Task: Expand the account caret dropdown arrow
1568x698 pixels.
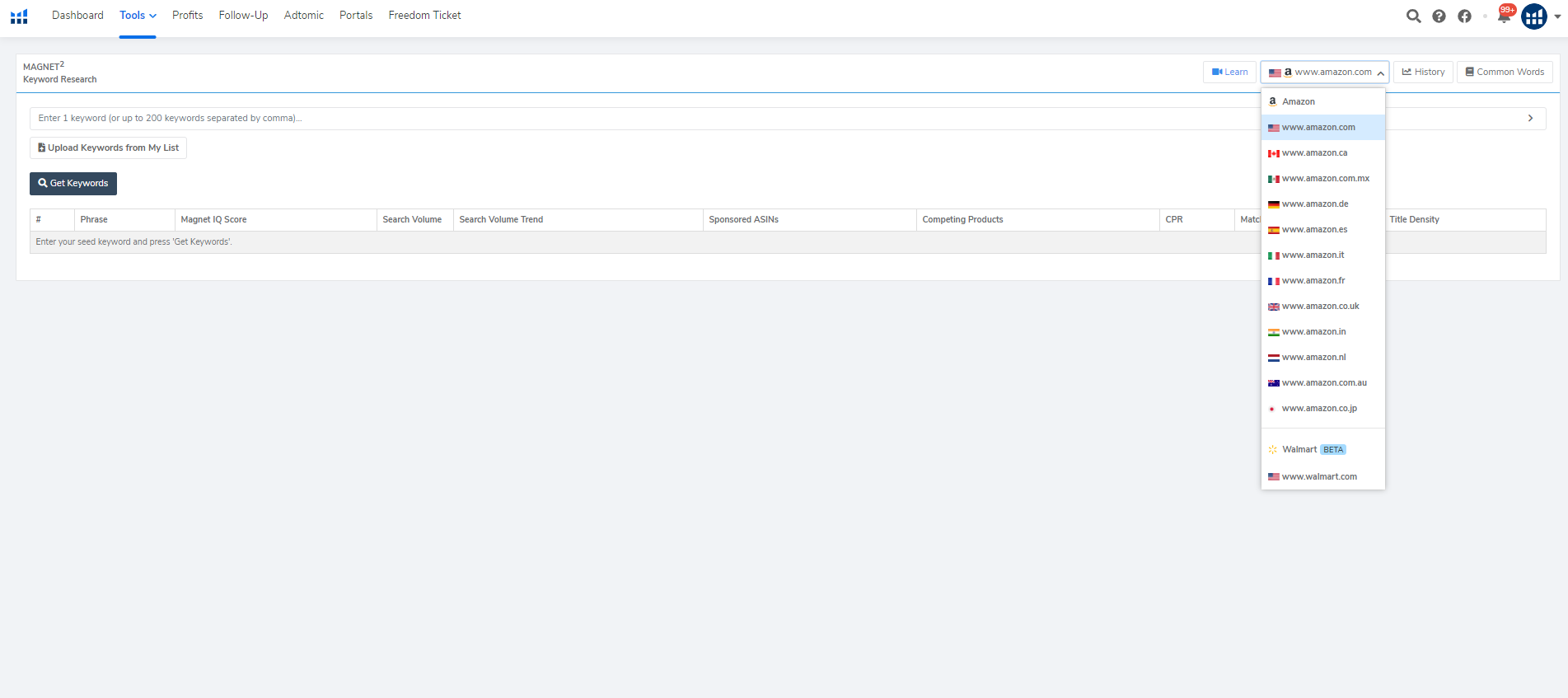Action: pos(1557,16)
